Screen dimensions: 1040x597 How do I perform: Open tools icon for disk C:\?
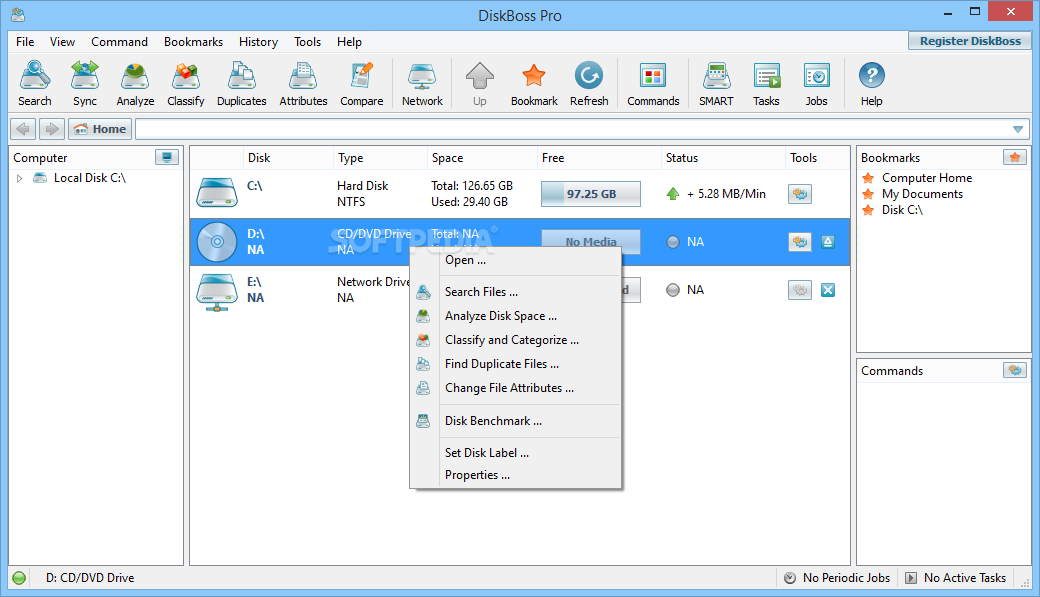click(800, 194)
